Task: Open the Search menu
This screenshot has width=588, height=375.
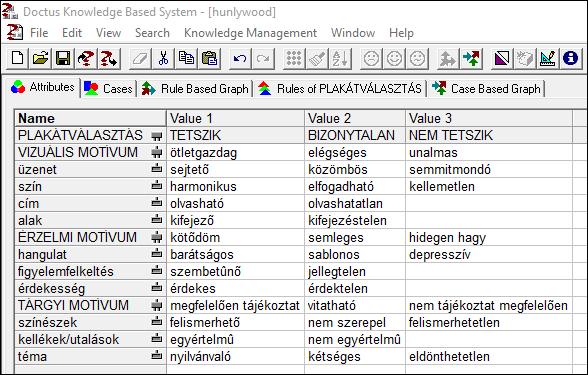Action: [152, 33]
